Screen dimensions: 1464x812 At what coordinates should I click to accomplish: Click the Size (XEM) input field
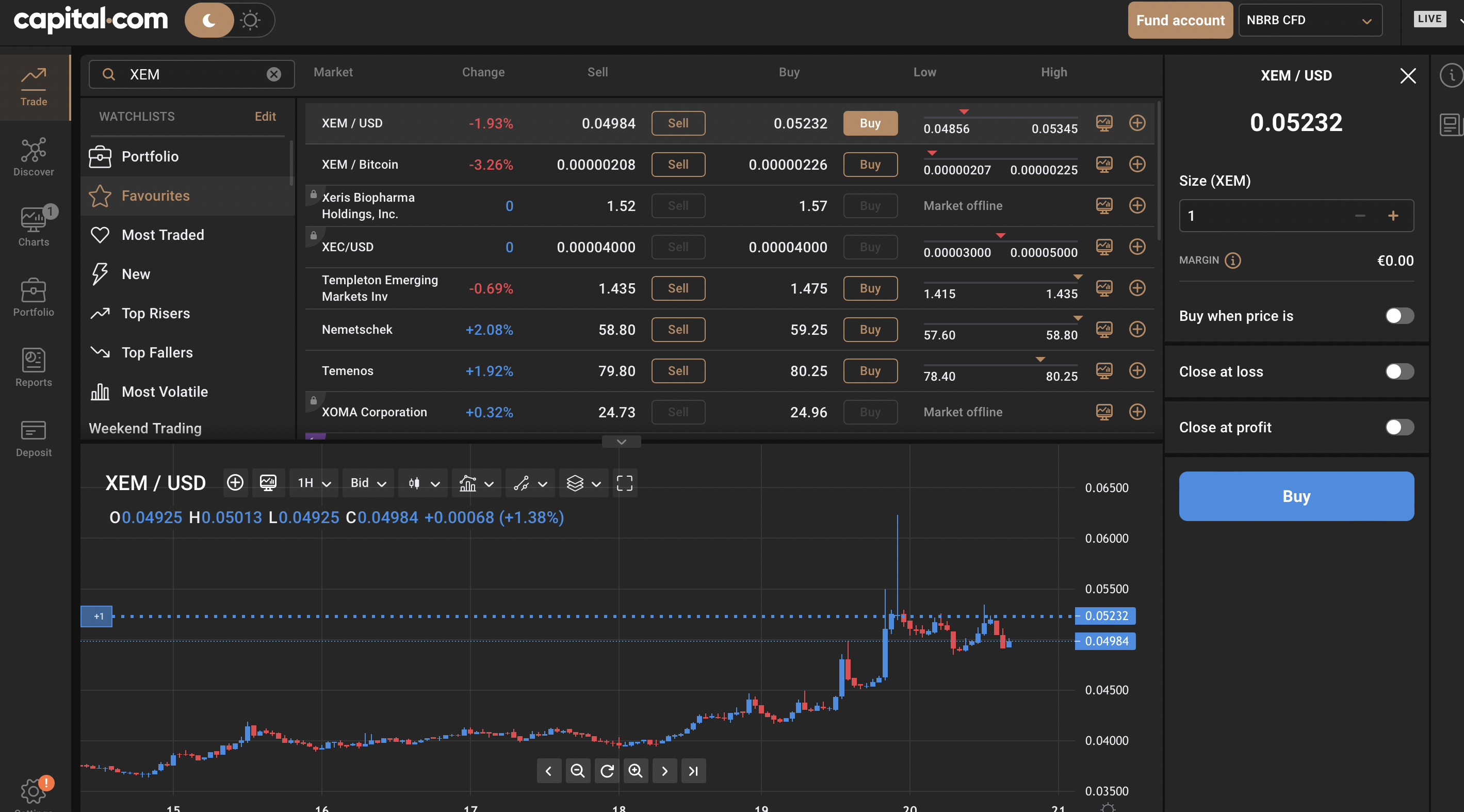tap(1296, 216)
